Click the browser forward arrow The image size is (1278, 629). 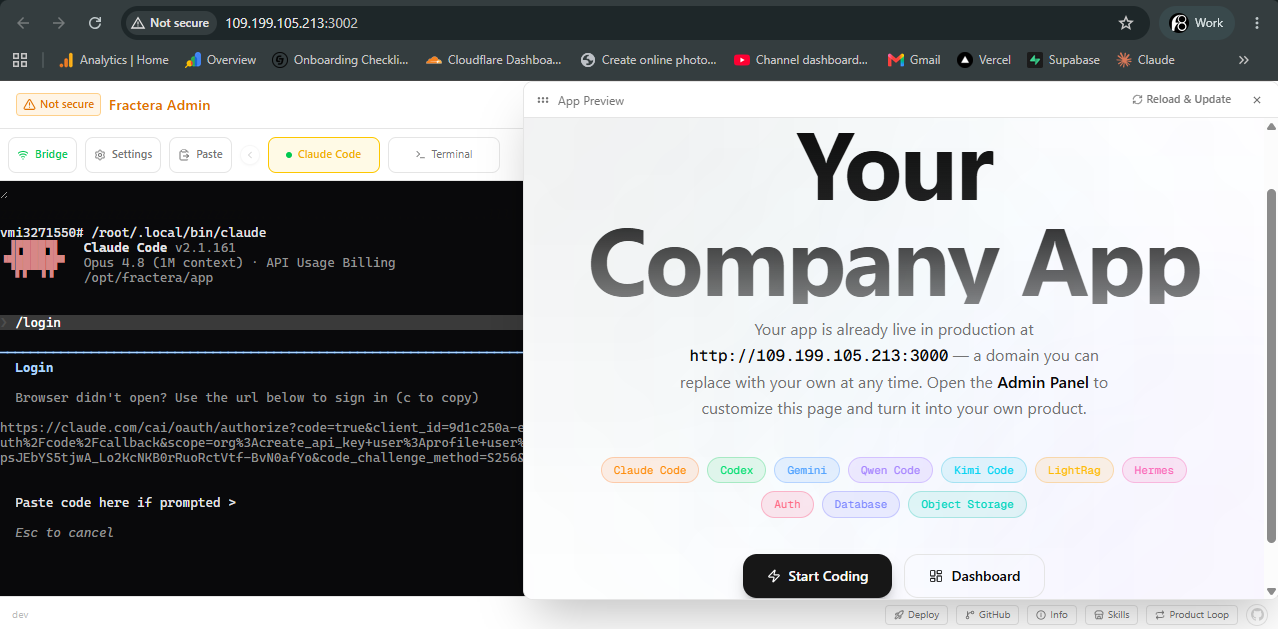pos(59,23)
